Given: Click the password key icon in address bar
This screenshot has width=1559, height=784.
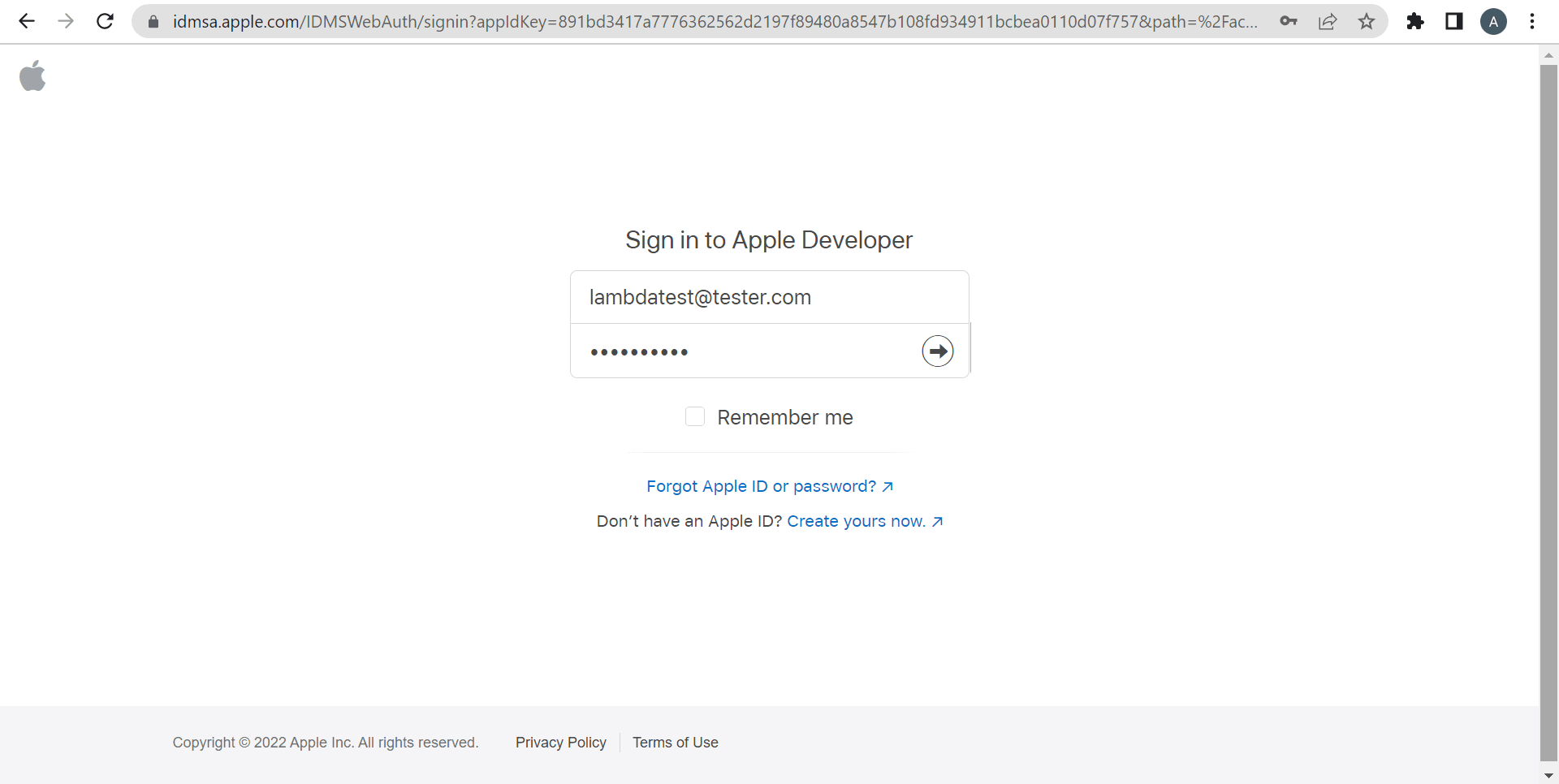Looking at the screenshot, I should point(1289,22).
